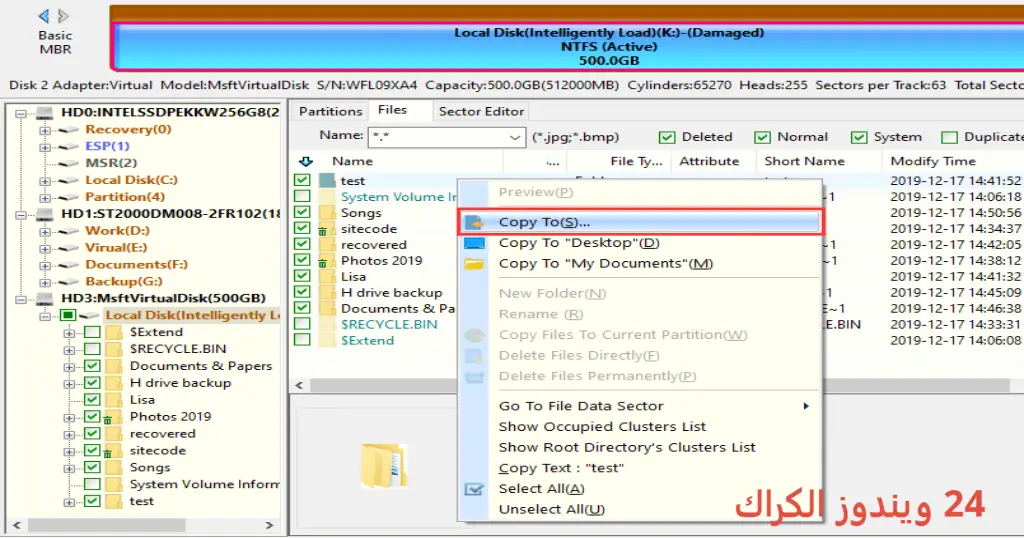Image resolution: width=1024 pixels, height=538 pixels.
Task: Select Viraul(E:) partition in tree
Action: pyautogui.click(x=116, y=248)
